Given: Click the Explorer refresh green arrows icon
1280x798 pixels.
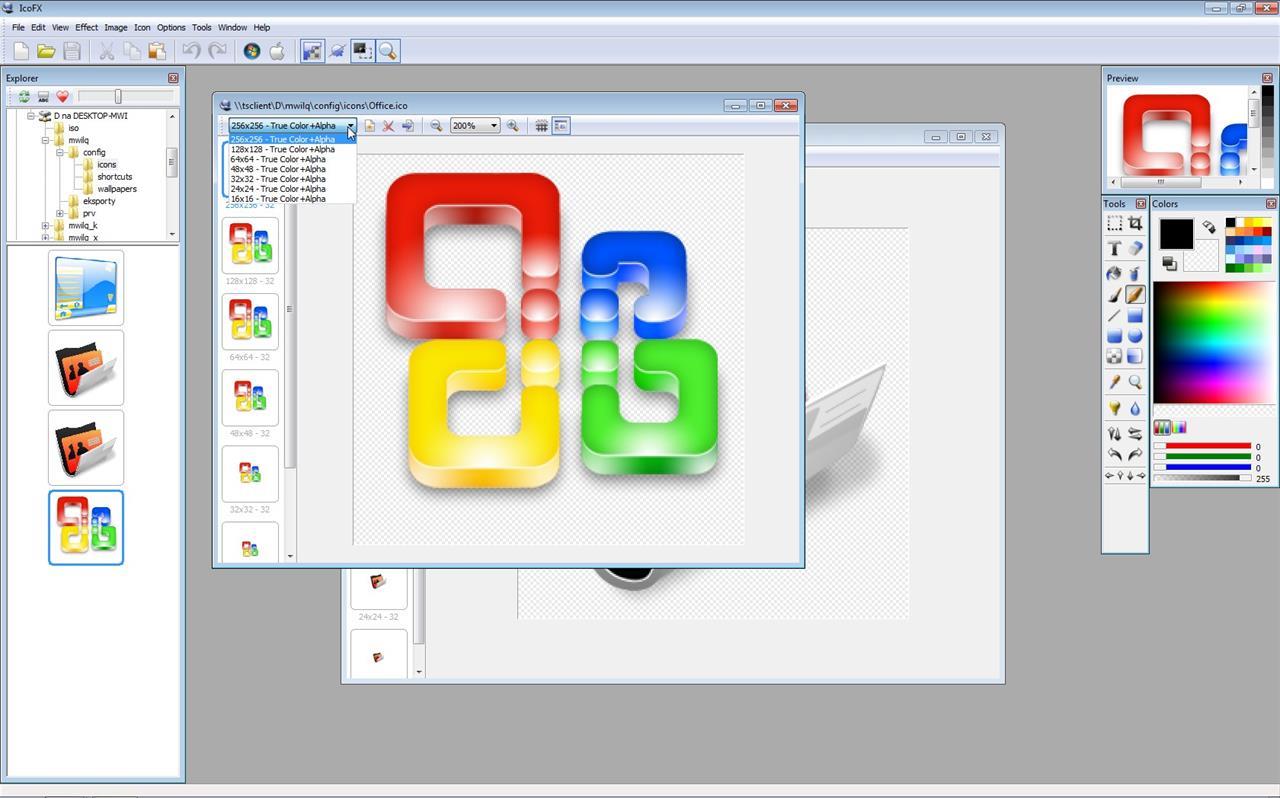Looking at the screenshot, I should tap(24, 97).
